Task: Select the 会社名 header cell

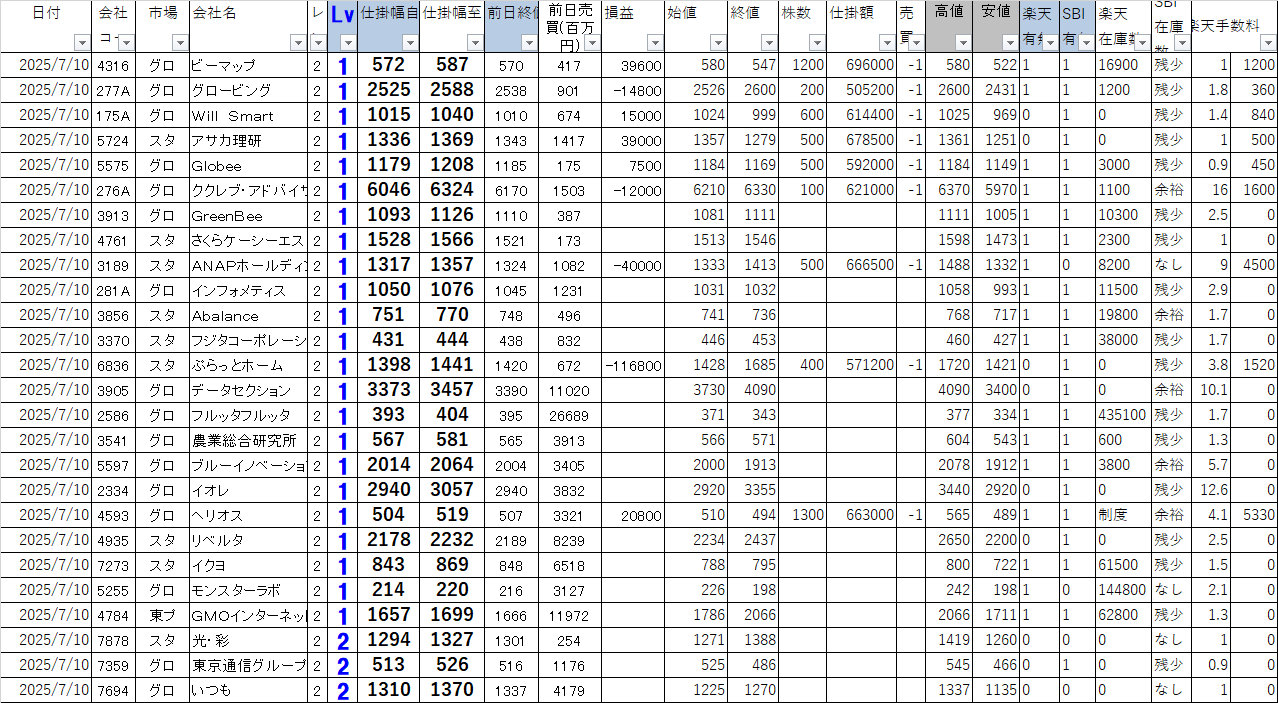Action: tap(248, 26)
